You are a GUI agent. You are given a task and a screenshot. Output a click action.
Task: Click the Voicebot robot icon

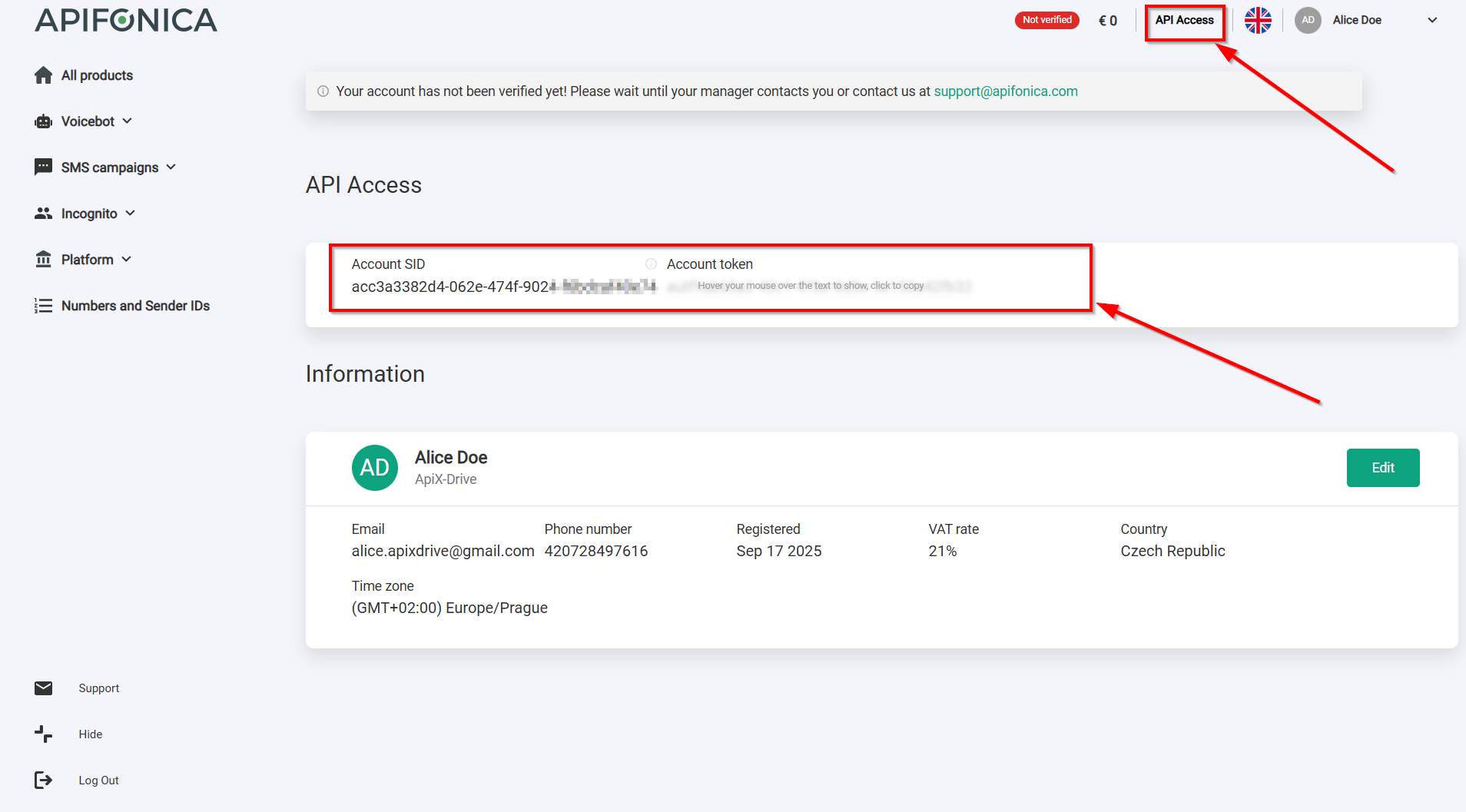tap(44, 121)
